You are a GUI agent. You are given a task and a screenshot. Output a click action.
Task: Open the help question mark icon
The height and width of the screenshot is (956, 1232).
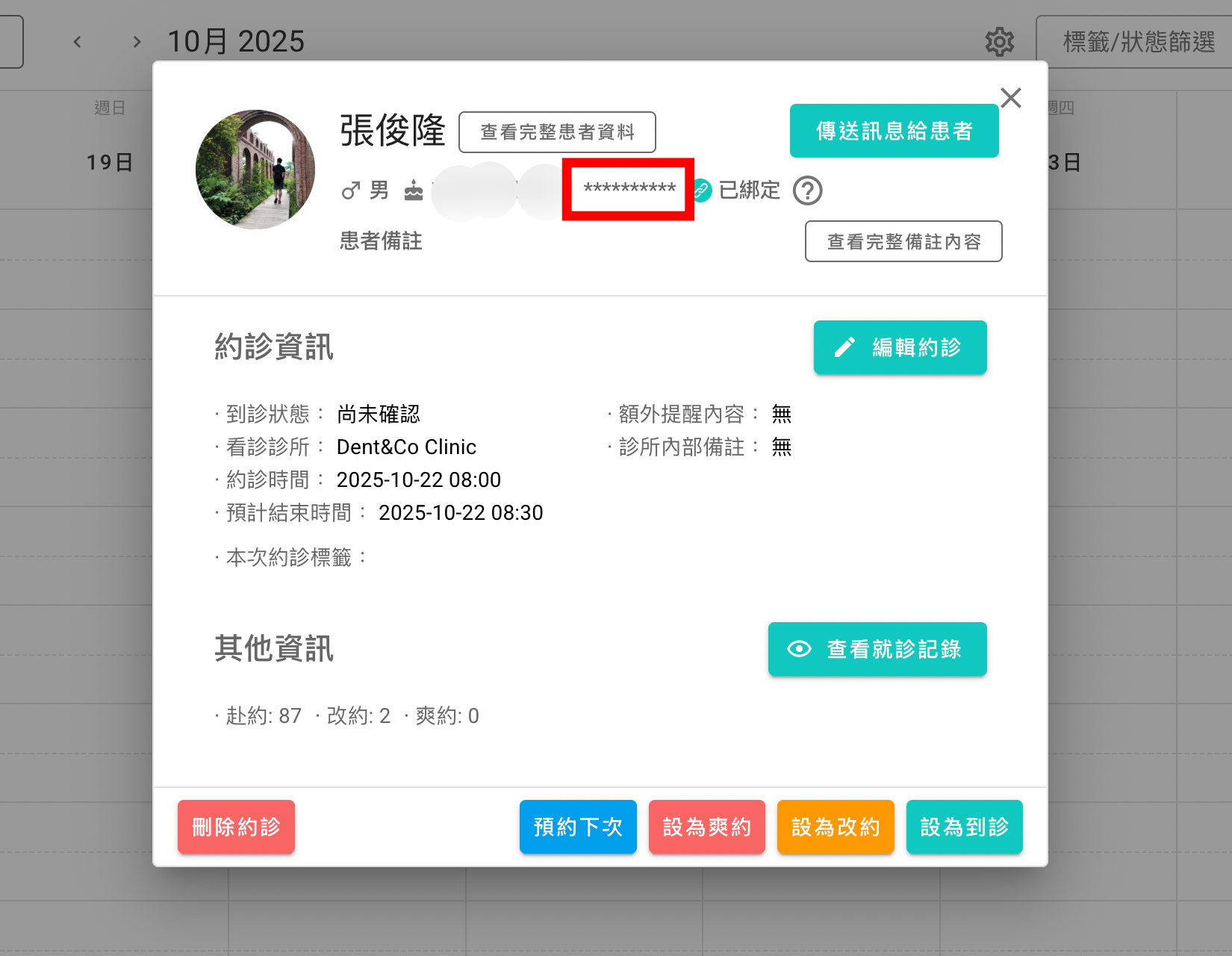(808, 190)
